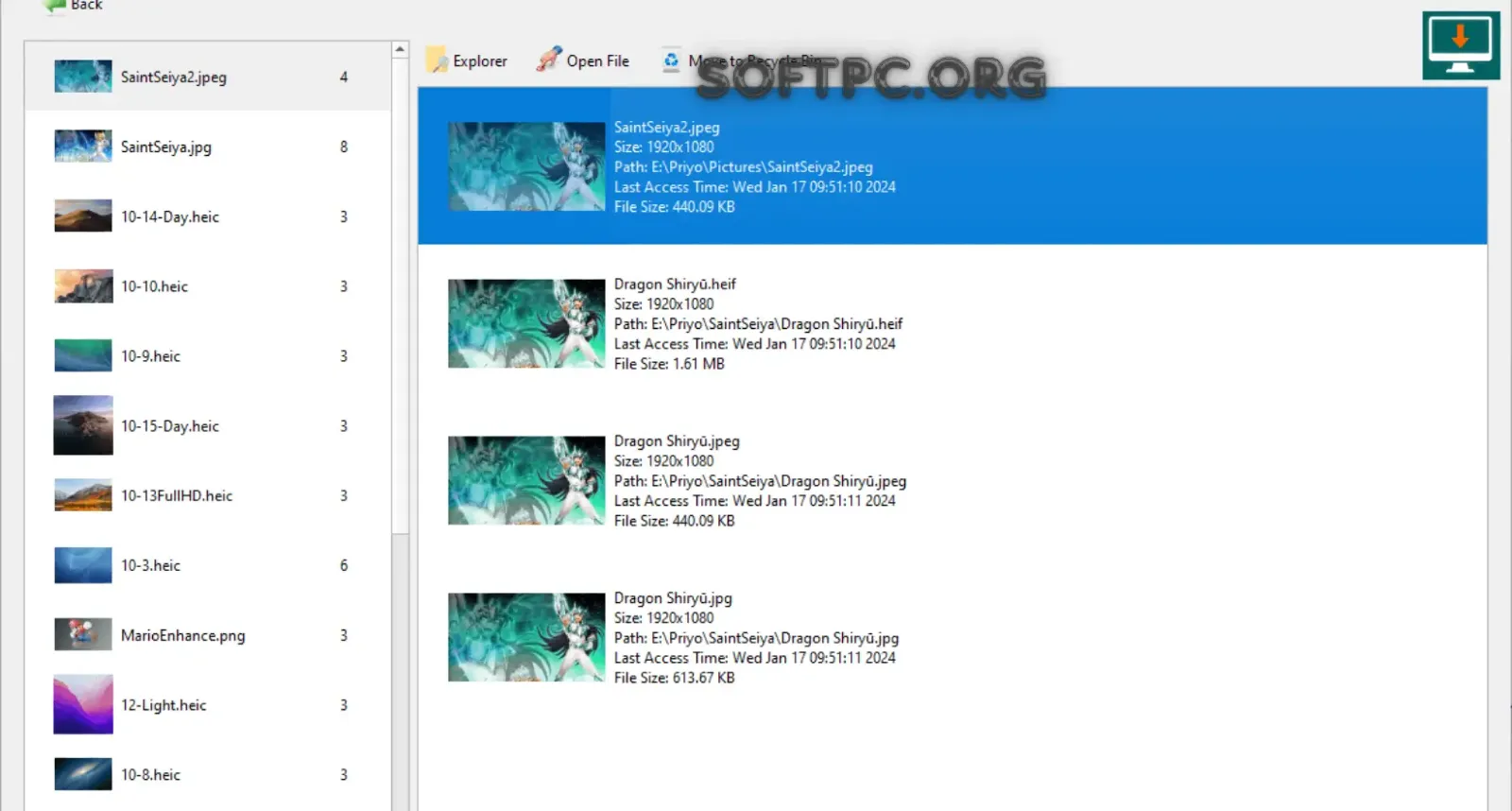Select 10-13FullHD.heic thumbnail

pyautogui.click(x=83, y=495)
